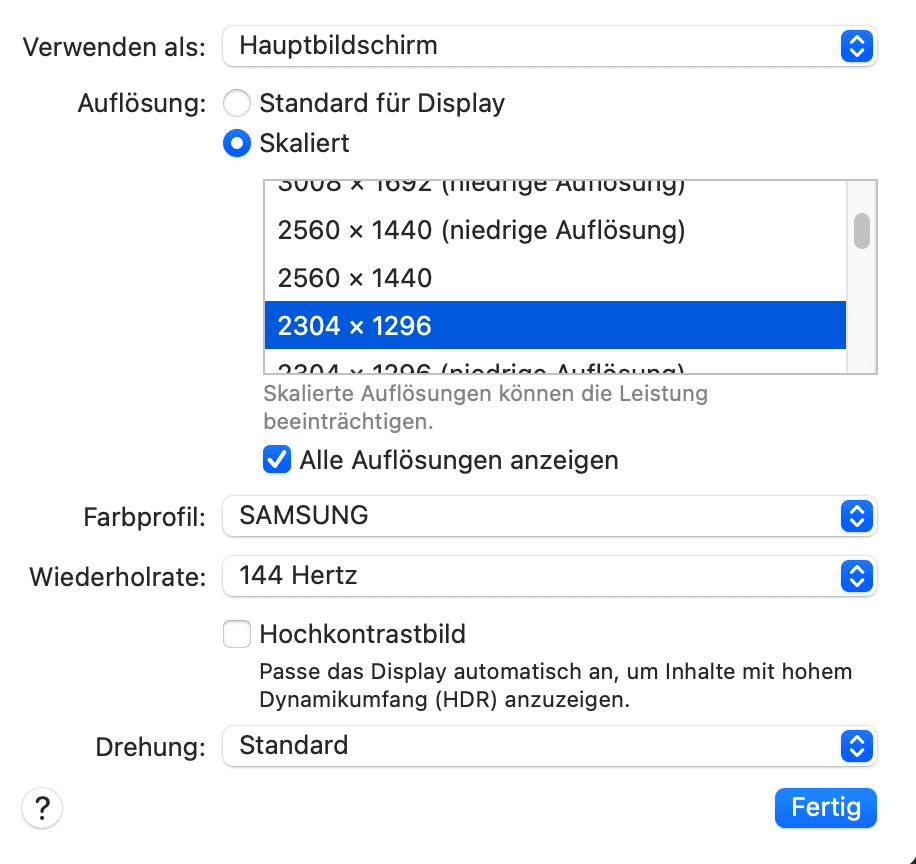Choose 2560 × 1440 resolution

coord(555,278)
